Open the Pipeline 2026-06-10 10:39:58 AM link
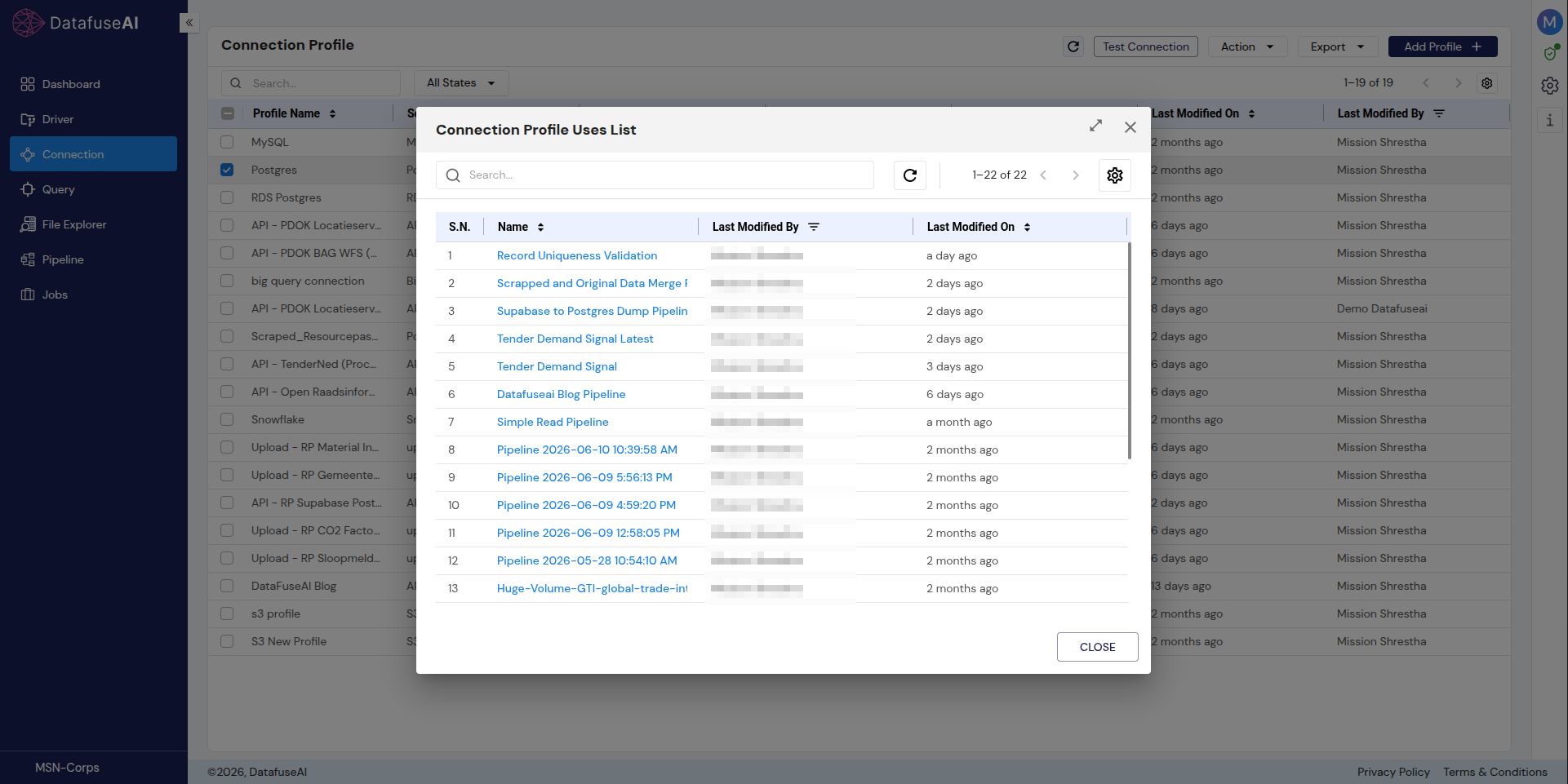Viewport: 1568px width, 784px height. 587,450
